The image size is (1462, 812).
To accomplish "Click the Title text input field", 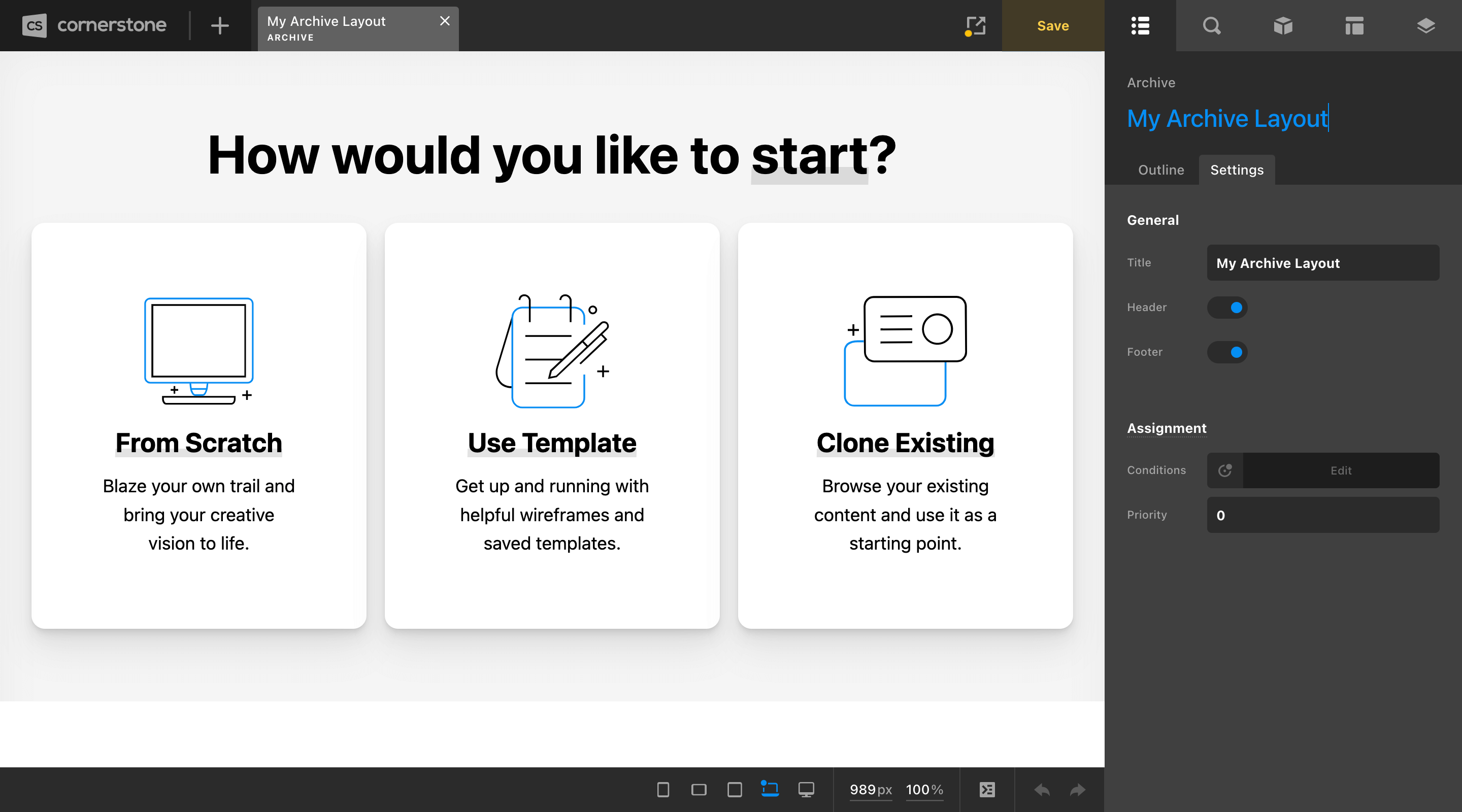I will click(x=1322, y=263).
